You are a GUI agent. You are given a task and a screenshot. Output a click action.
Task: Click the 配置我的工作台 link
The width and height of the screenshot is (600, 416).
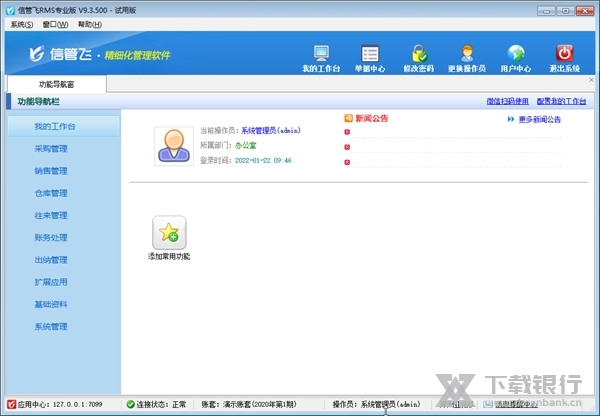(x=561, y=101)
